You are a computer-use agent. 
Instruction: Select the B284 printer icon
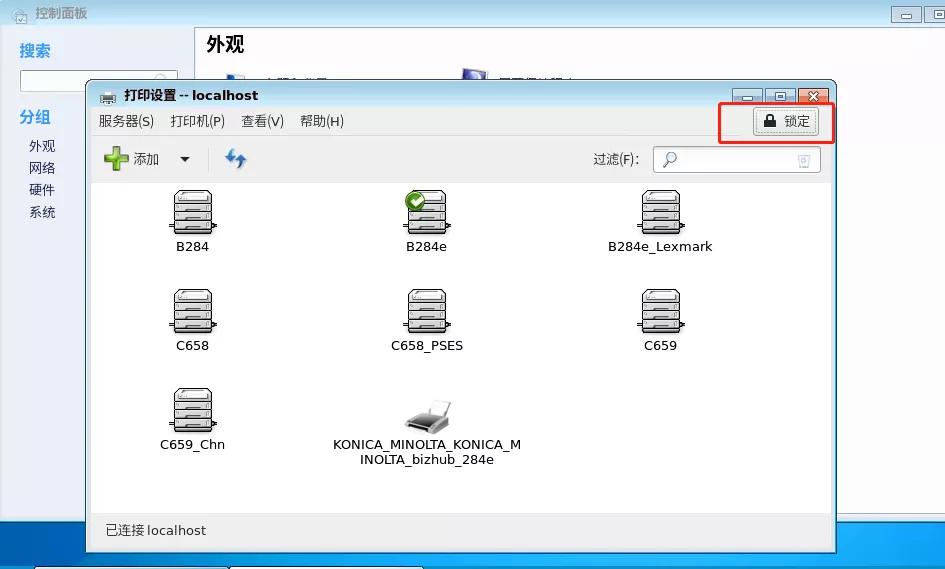pos(193,212)
